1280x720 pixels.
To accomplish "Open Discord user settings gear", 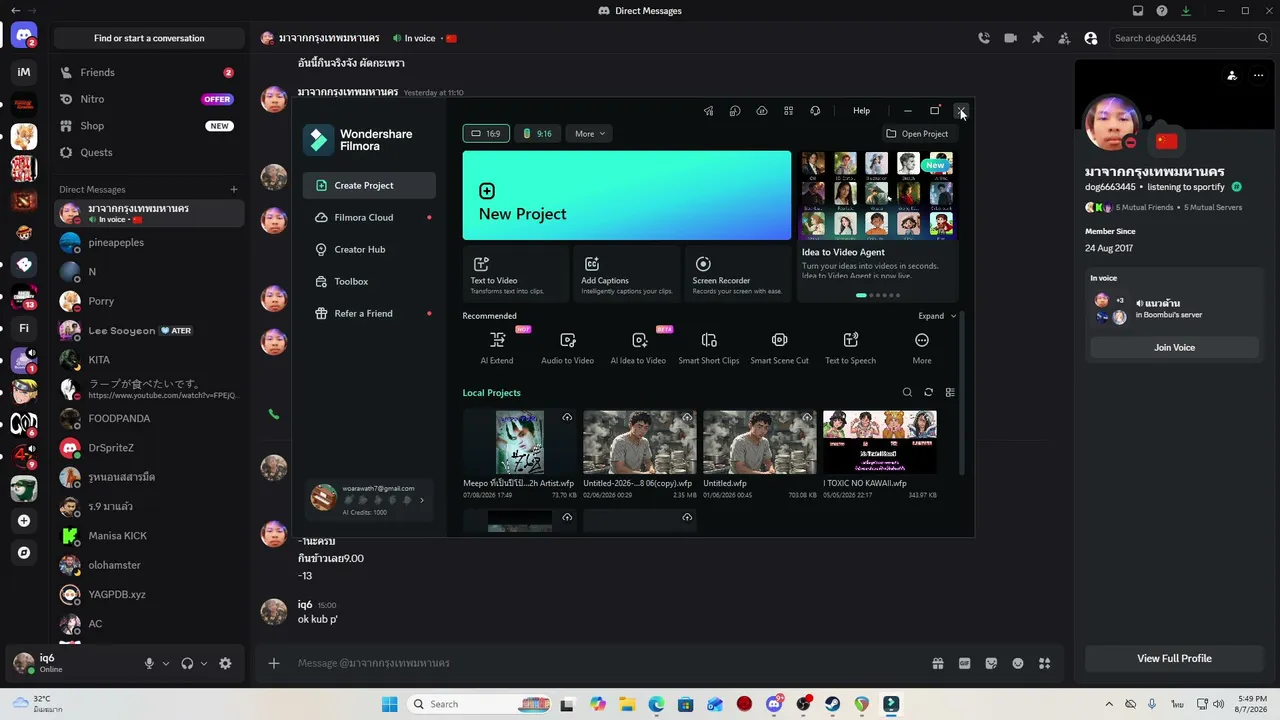I will click(x=225, y=663).
